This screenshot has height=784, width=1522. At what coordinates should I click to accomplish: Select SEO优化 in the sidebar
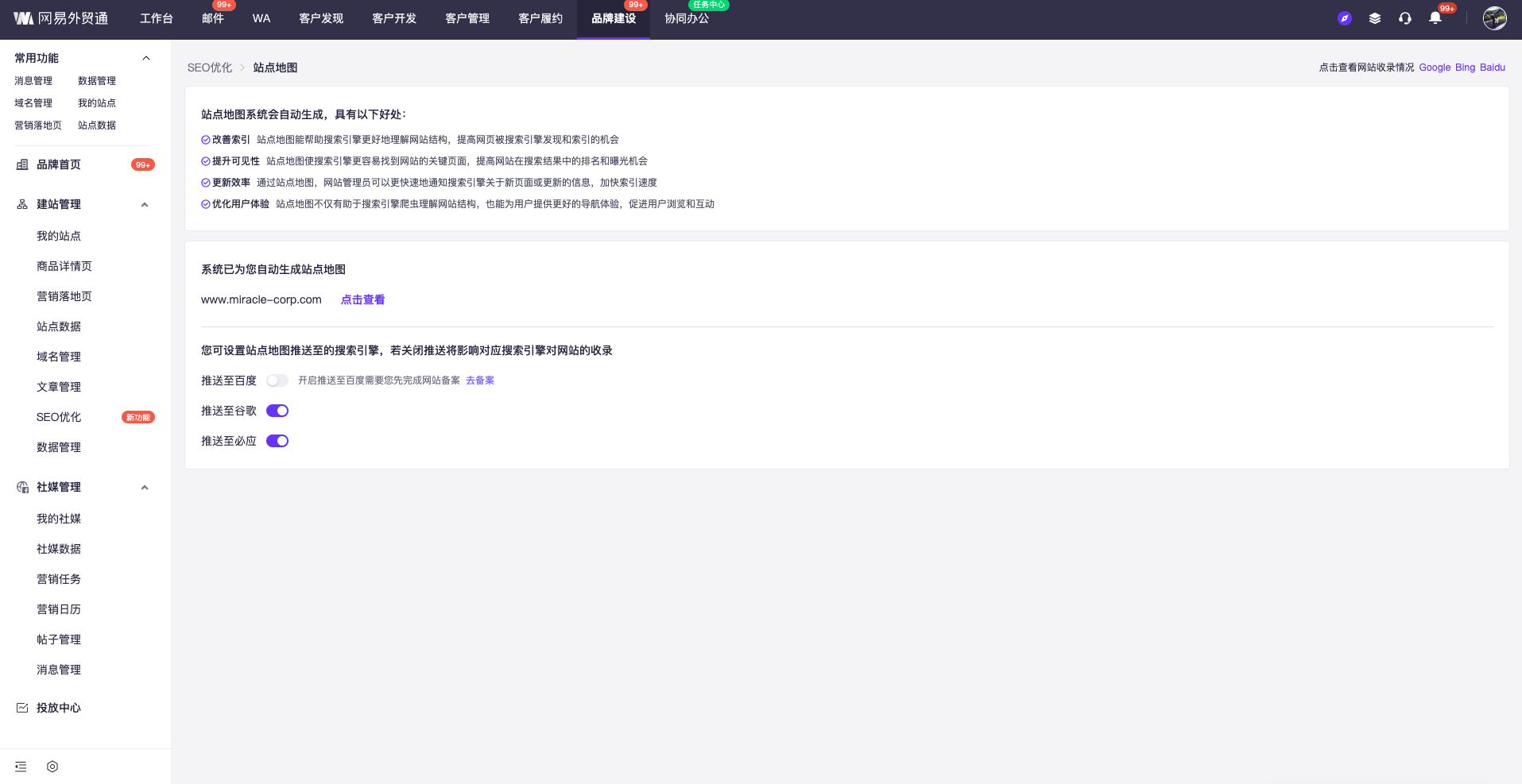click(x=59, y=417)
